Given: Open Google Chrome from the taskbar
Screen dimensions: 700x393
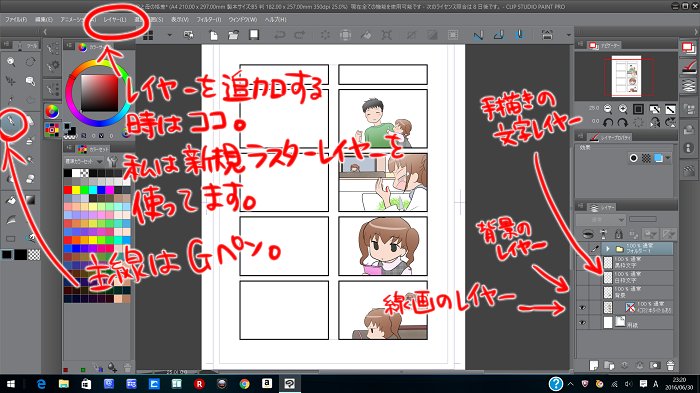Looking at the screenshot, I should click(244, 384).
